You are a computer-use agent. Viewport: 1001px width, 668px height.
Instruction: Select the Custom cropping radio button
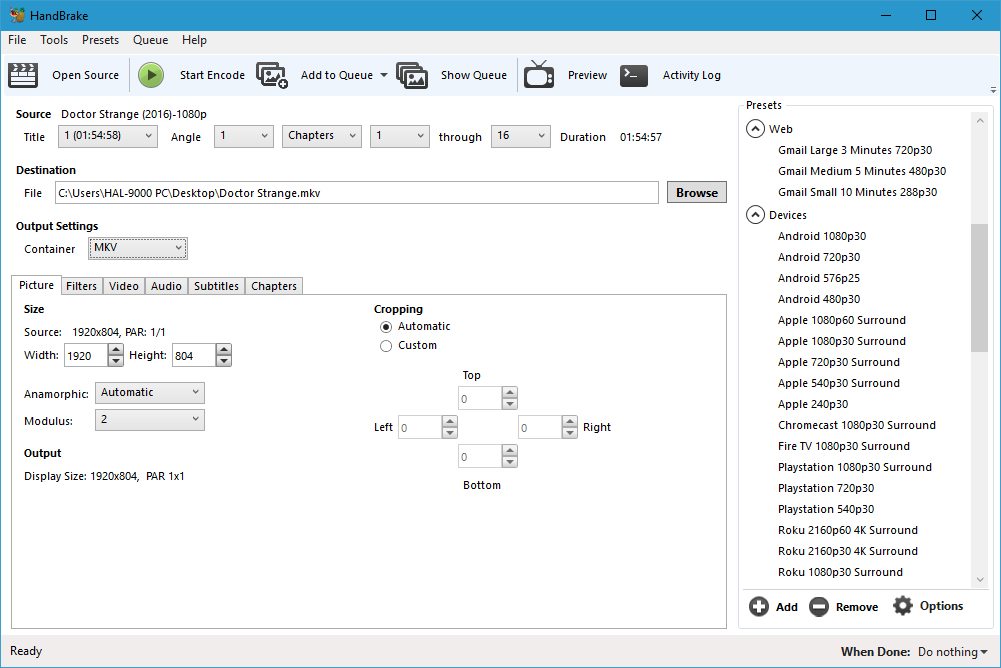386,346
